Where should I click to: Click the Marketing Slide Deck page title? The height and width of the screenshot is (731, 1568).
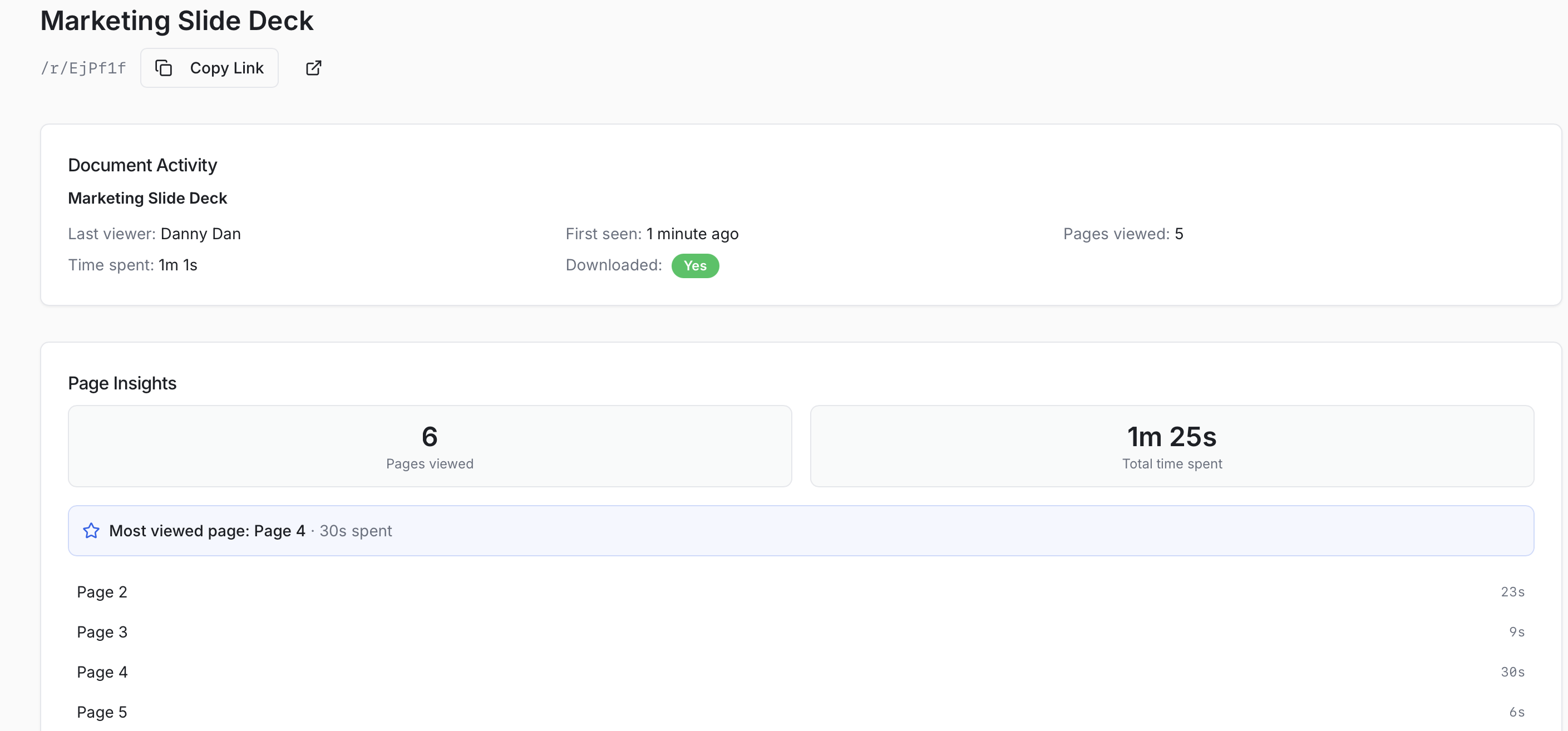tap(176, 21)
